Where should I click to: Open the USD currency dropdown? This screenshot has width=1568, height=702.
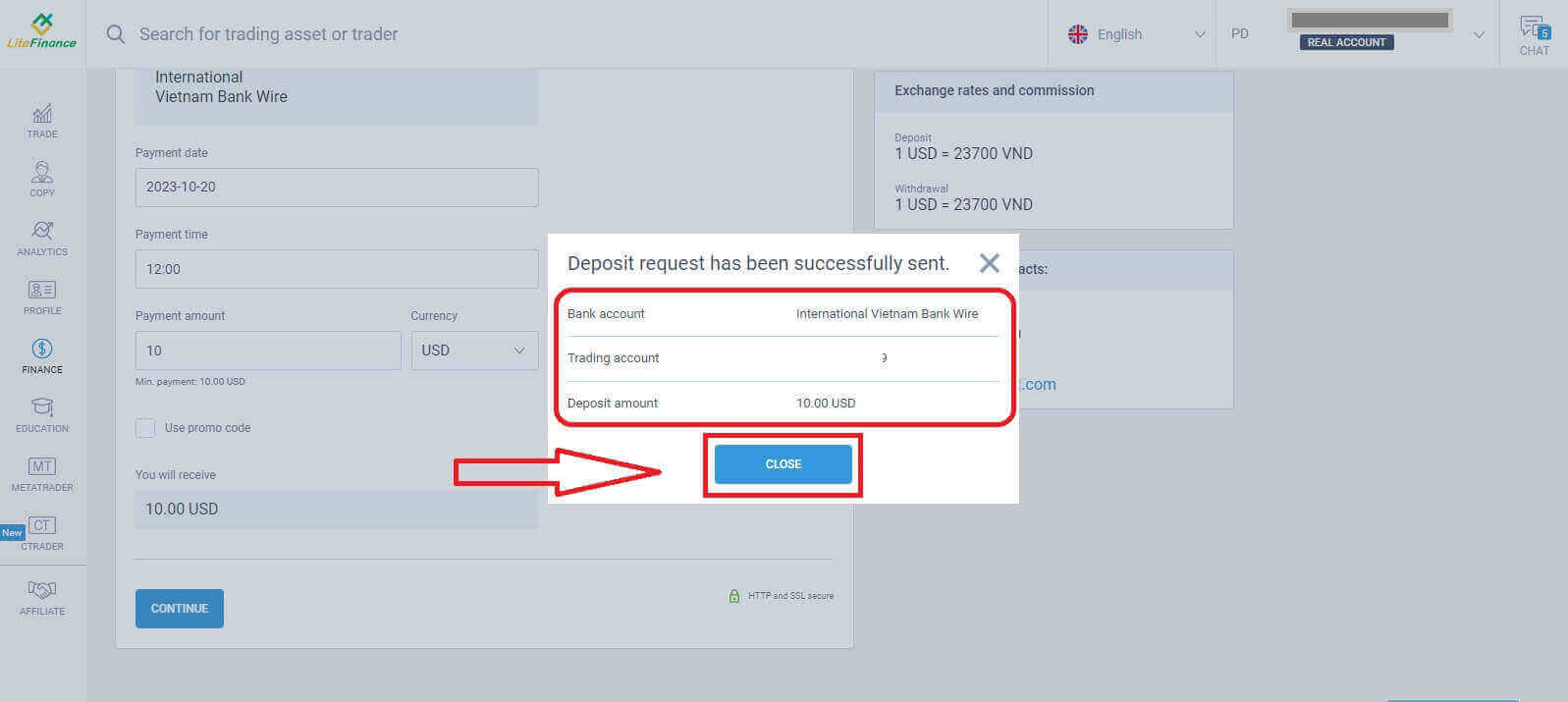(474, 351)
